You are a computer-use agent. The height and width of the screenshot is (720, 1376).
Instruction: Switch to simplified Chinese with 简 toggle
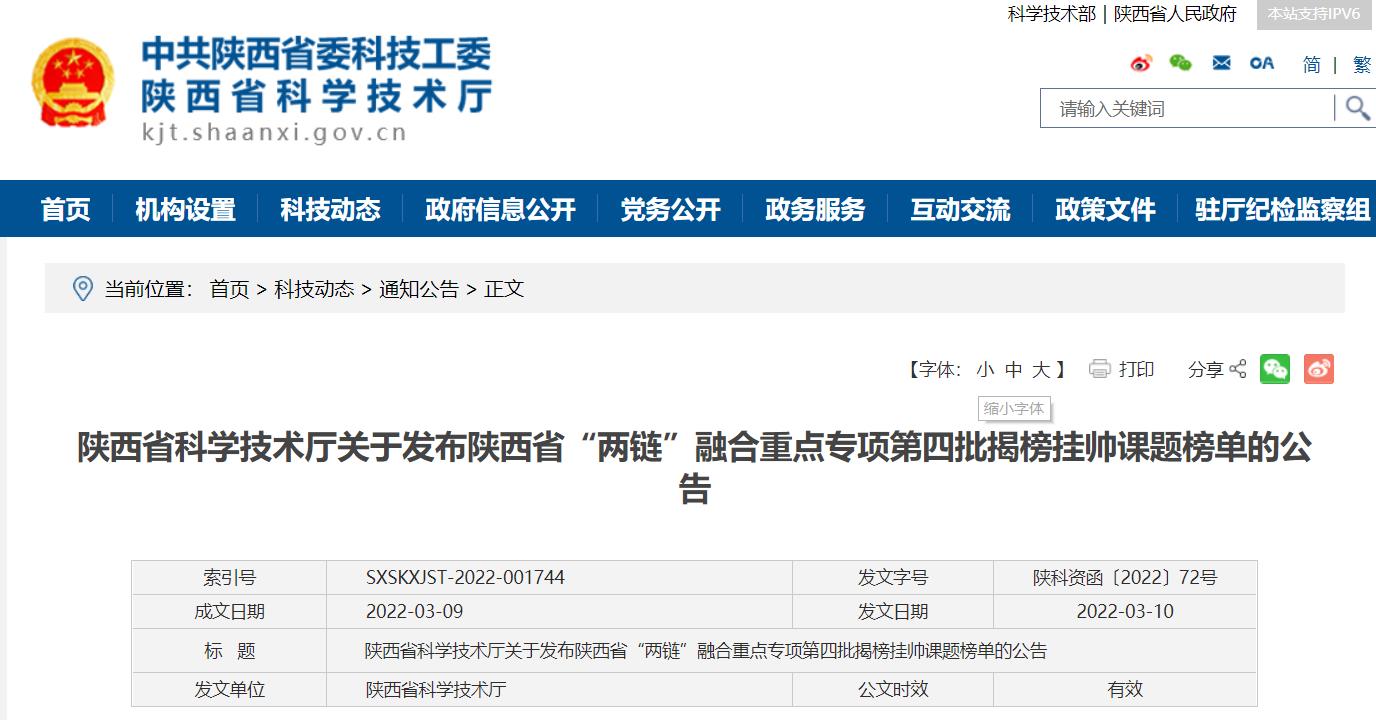click(1310, 64)
